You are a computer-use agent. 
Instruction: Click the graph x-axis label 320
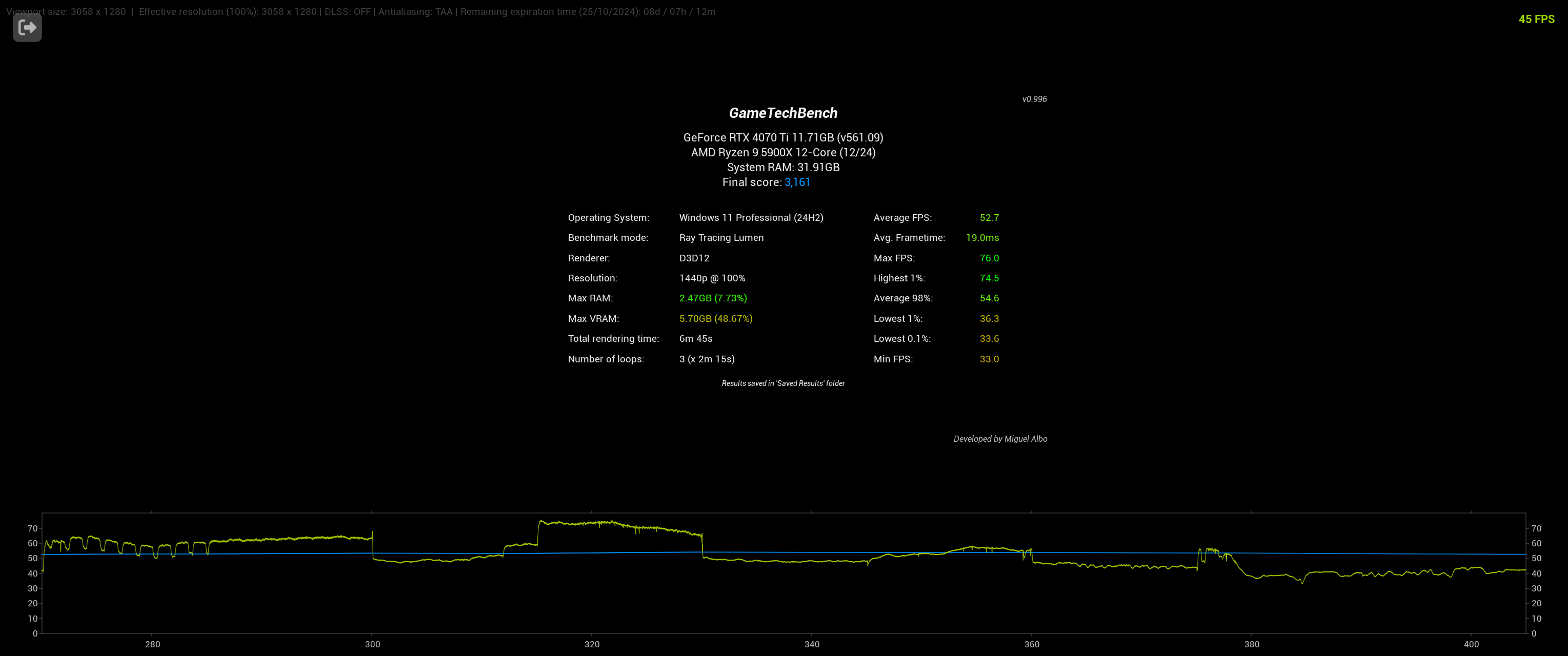592,644
